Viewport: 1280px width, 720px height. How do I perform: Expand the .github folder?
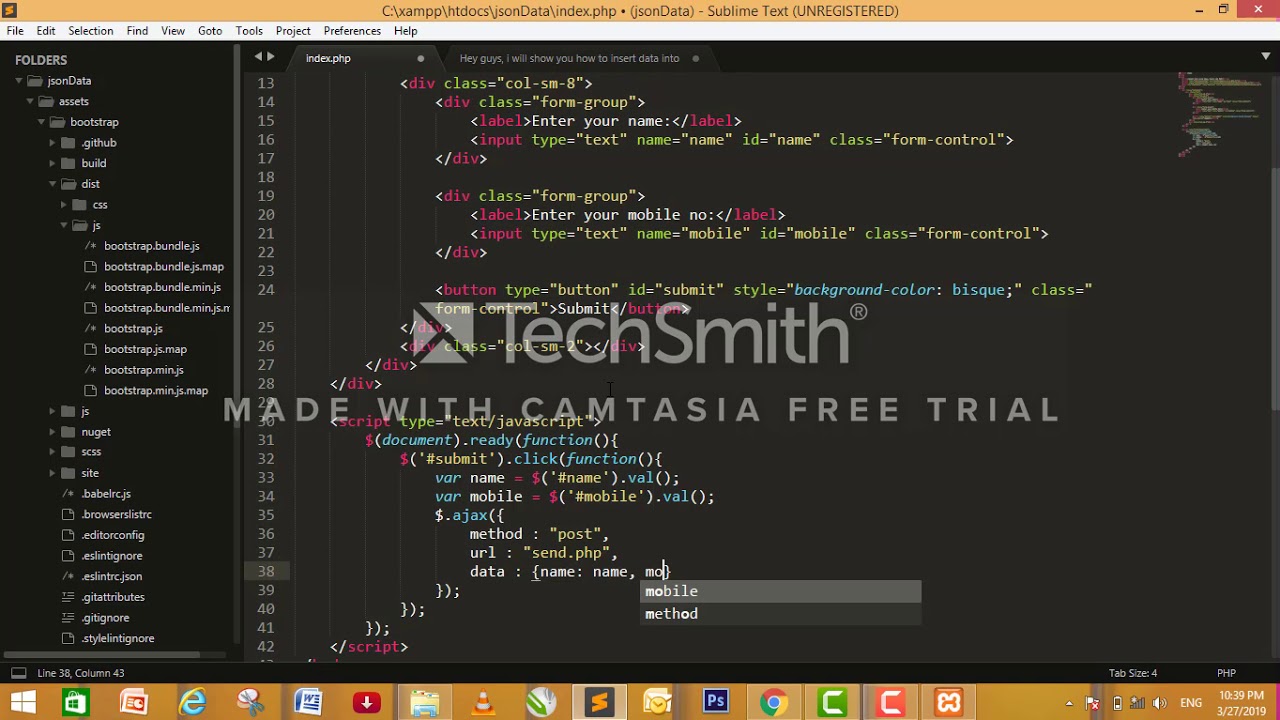tap(52, 143)
